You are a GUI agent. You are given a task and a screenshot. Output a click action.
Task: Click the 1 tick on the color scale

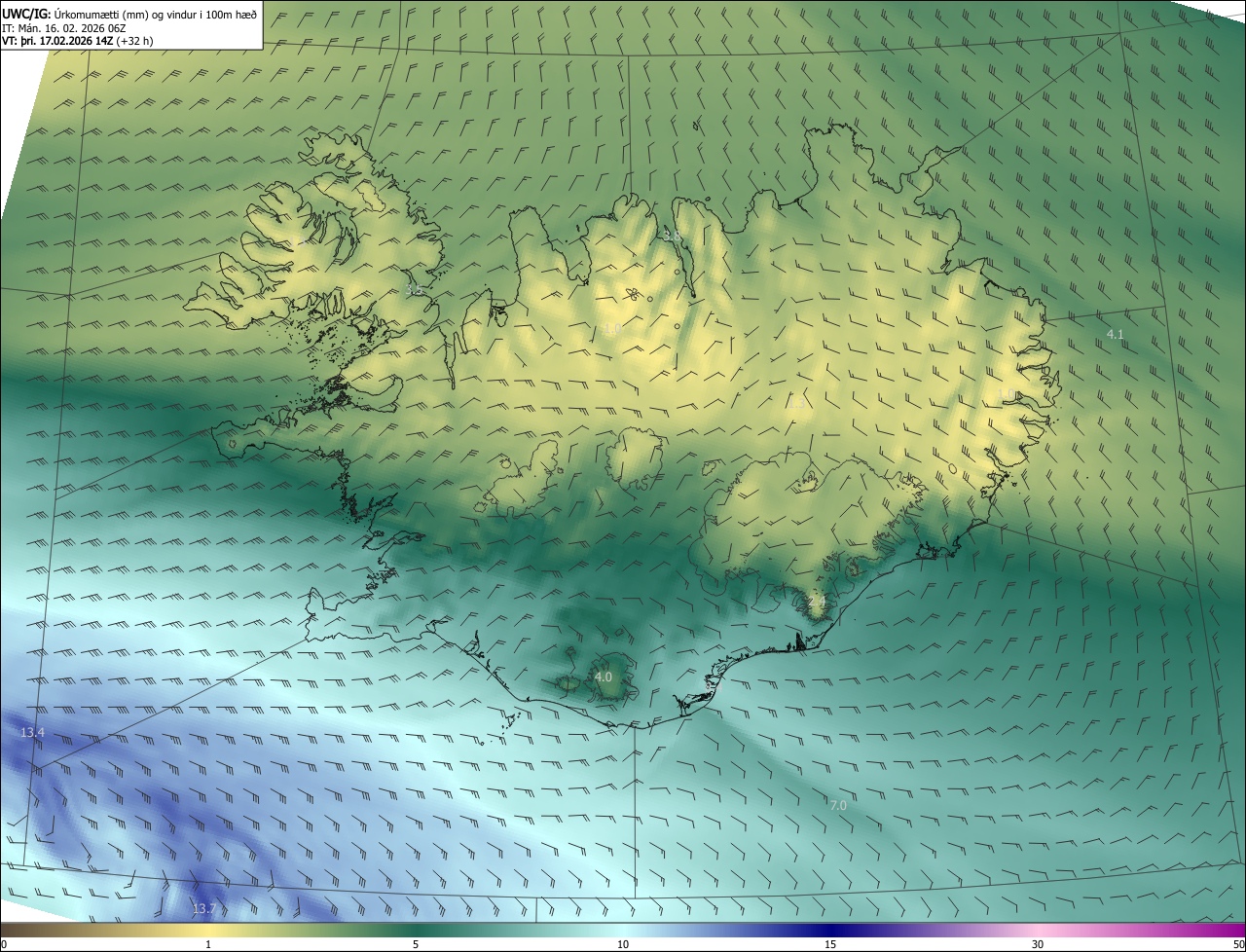208,944
